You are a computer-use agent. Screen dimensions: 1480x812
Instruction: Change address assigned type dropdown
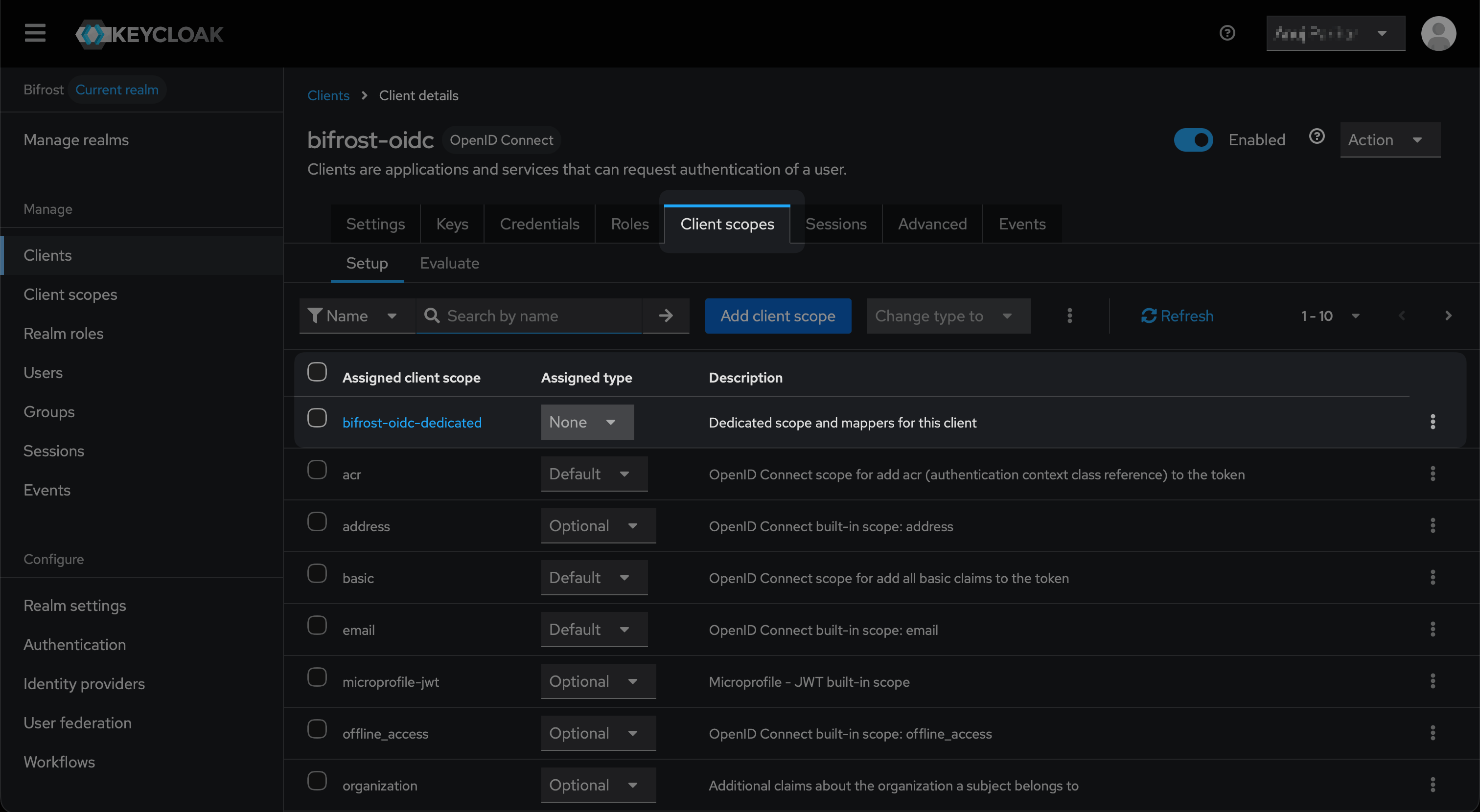[598, 525]
